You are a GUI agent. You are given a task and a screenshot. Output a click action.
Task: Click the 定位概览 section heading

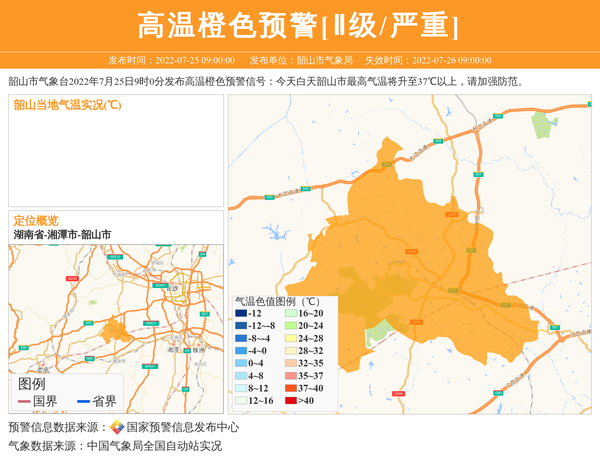click(36, 220)
